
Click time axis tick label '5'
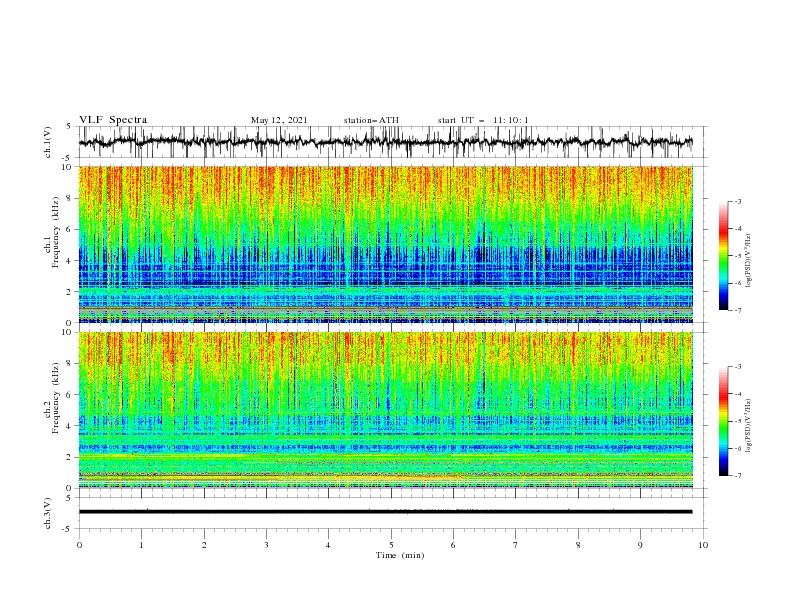tap(391, 545)
